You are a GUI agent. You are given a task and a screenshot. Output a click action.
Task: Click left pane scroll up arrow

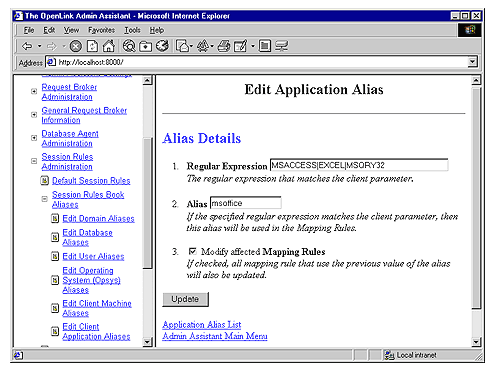point(147,80)
